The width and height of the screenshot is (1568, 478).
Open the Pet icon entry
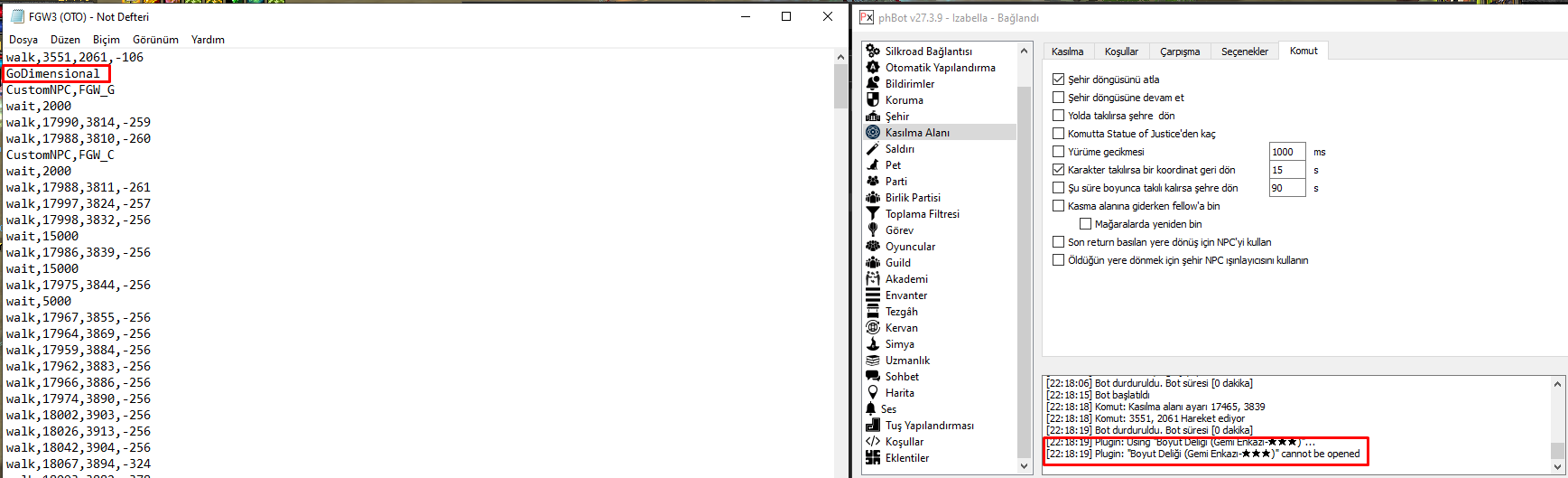point(873,165)
